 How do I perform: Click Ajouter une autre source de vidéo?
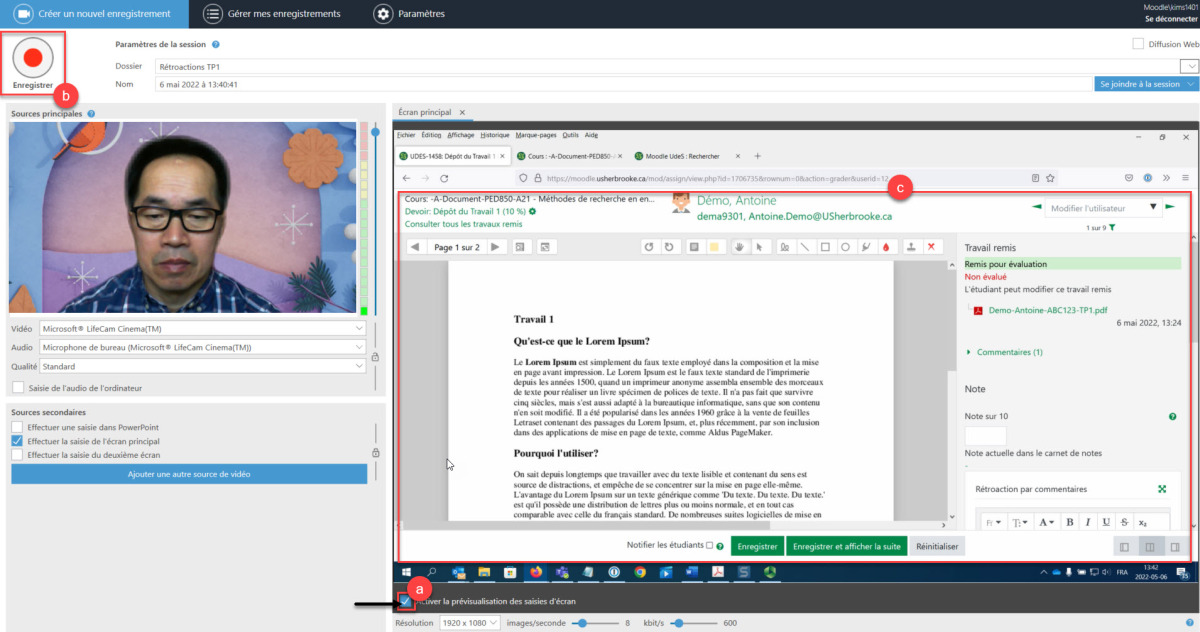tap(189, 473)
